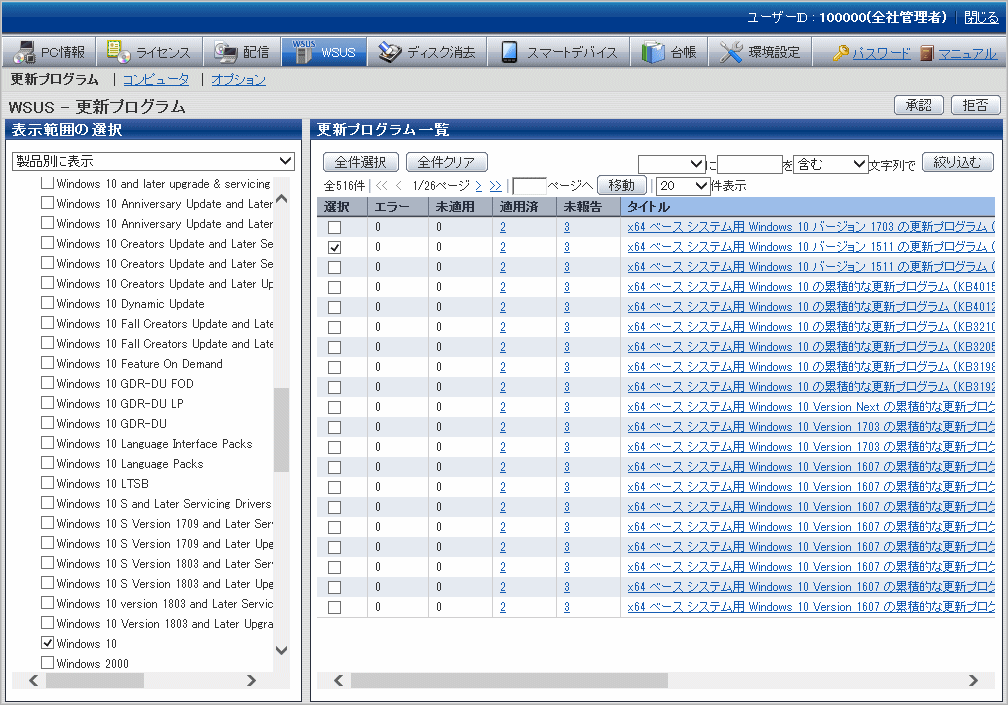Click the マニュアル book icon
The width and height of the screenshot is (1008, 705).
click(x=926, y=53)
